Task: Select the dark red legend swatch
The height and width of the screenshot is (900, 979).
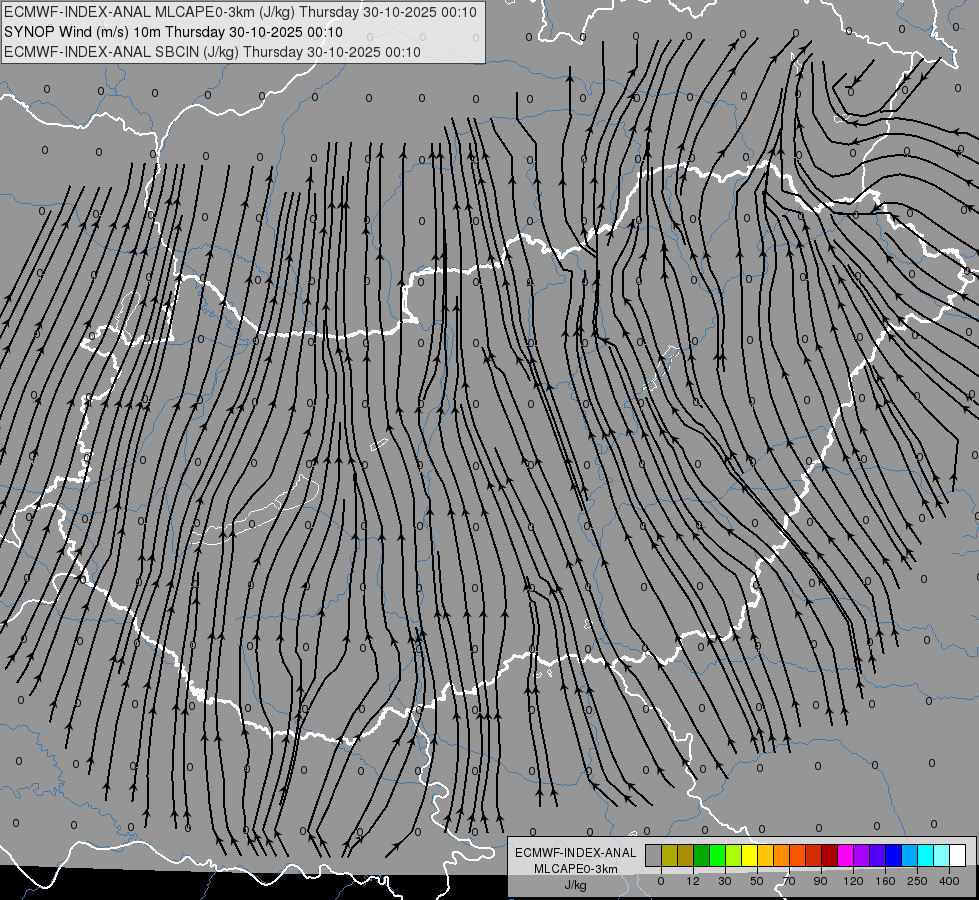Action: (x=829, y=855)
